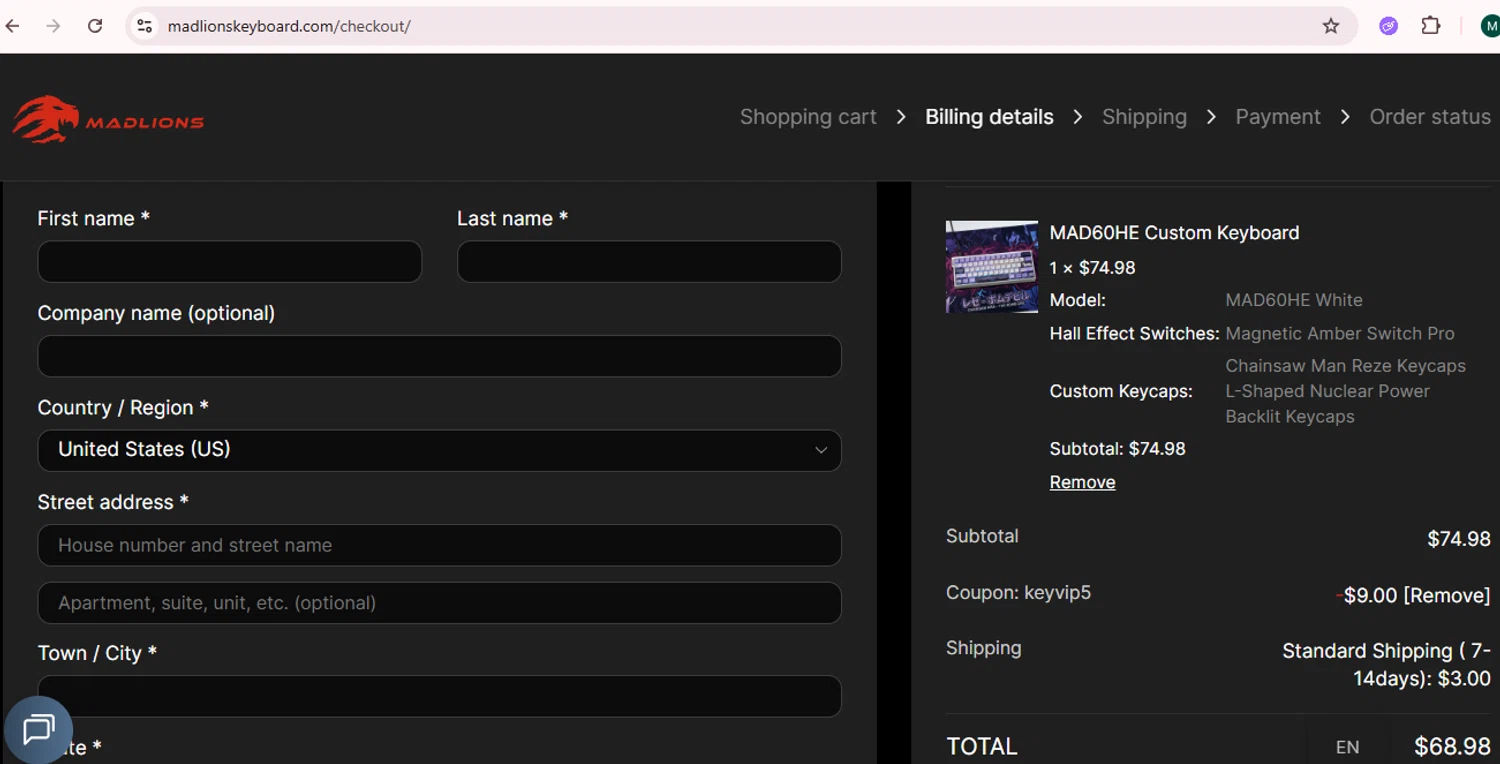
Task: Go to Shopping cart step
Action: pos(808,117)
